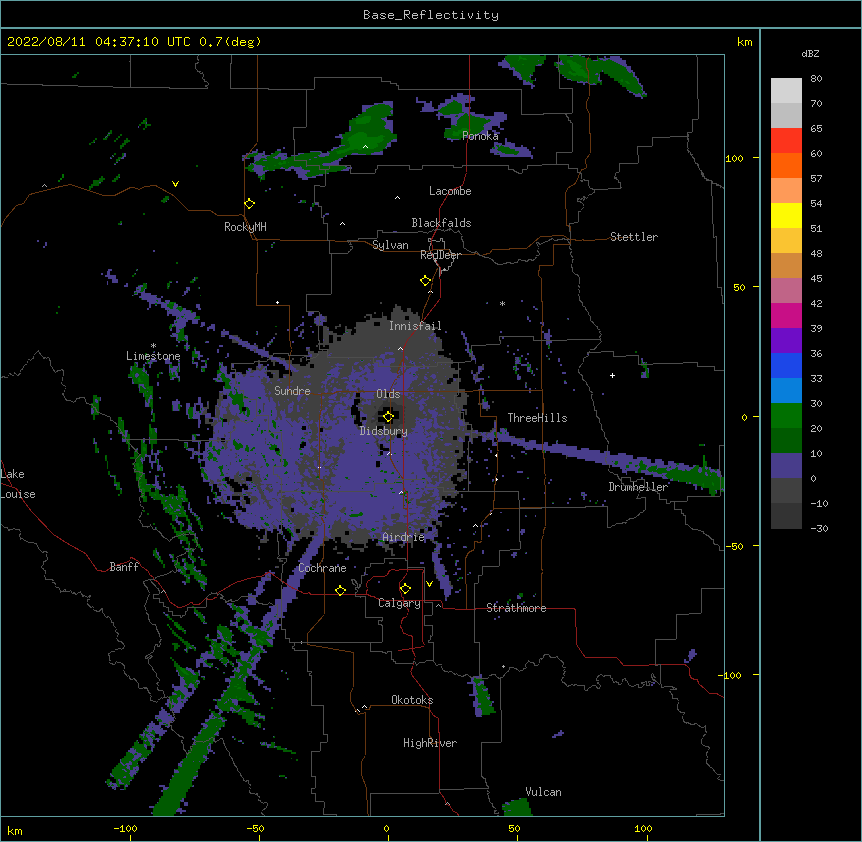The width and height of the screenshot is (862, 842).
Task: Click the Sylvan label
Action: coord(390,245)
